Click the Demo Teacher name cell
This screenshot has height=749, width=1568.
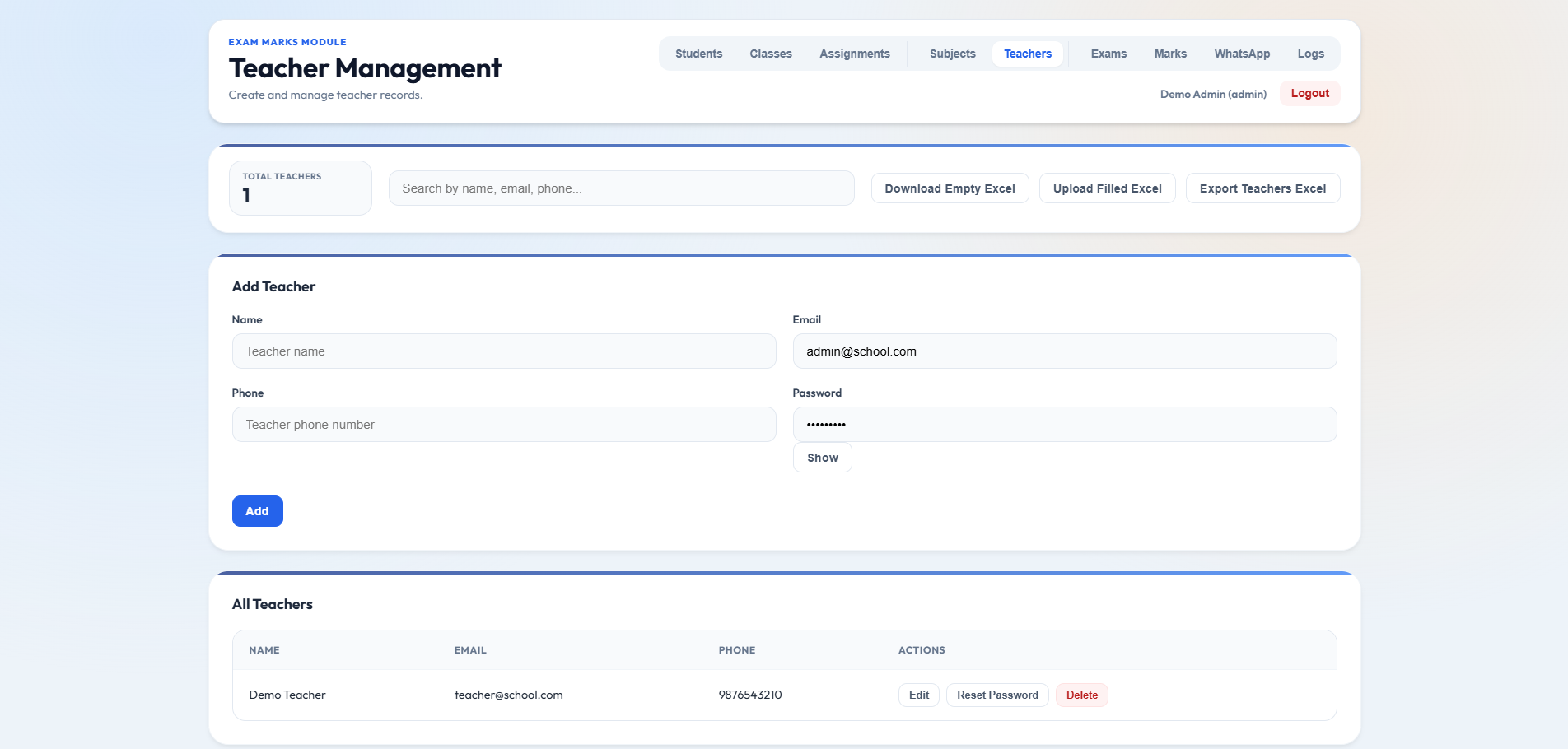(x=287, y=695)
